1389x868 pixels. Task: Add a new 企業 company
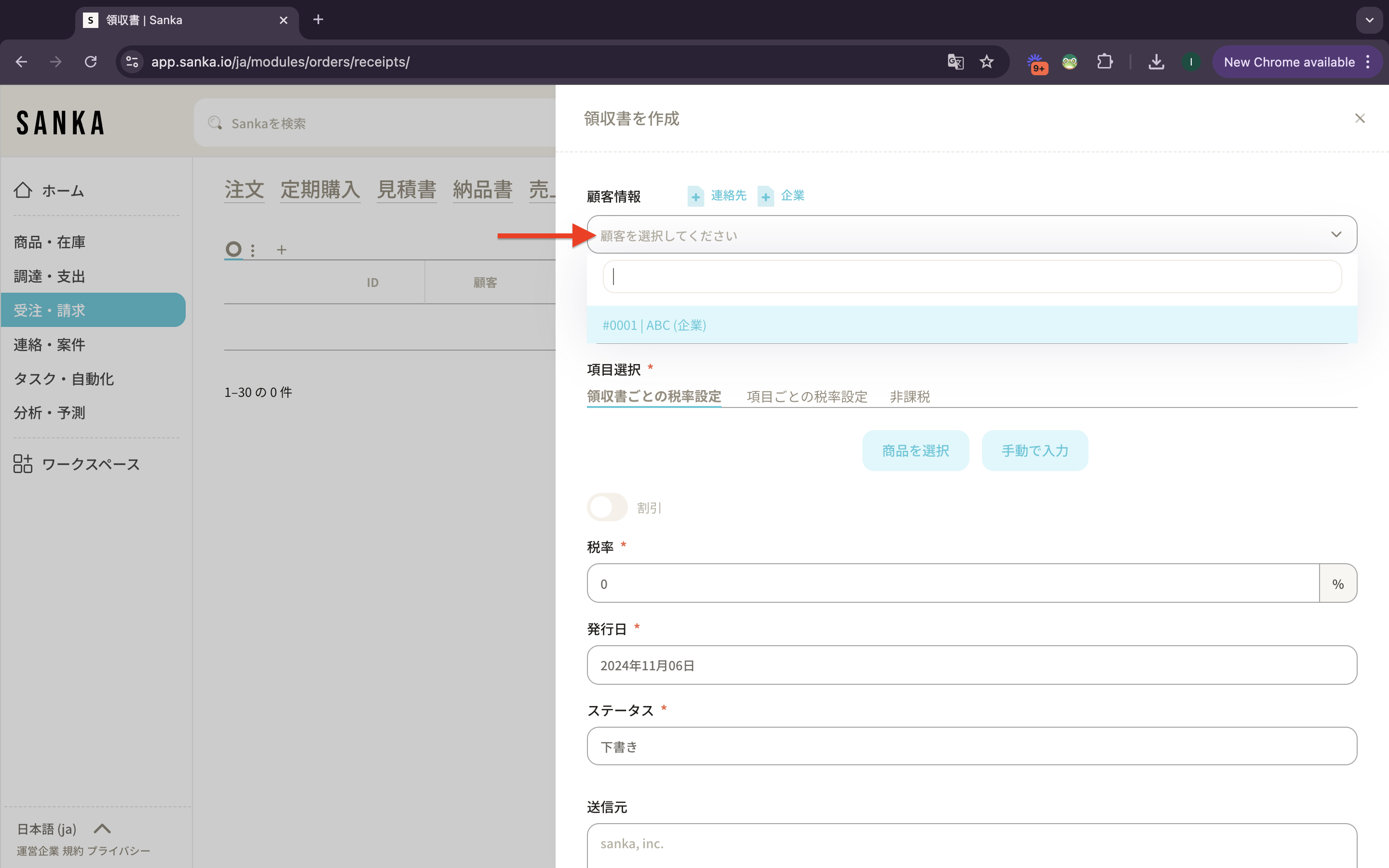[781, 196]
